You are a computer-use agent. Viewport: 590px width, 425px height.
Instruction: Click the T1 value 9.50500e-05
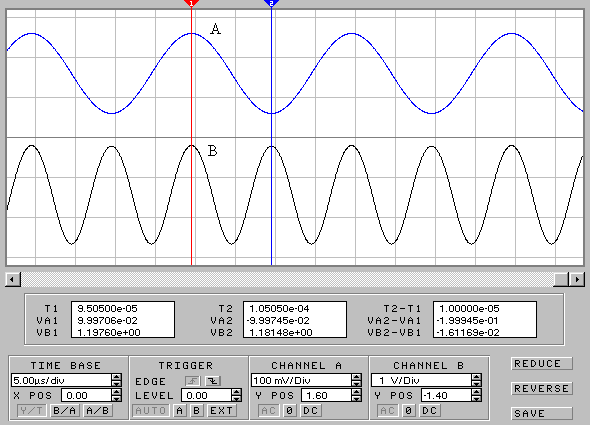[x=107, y=309]
